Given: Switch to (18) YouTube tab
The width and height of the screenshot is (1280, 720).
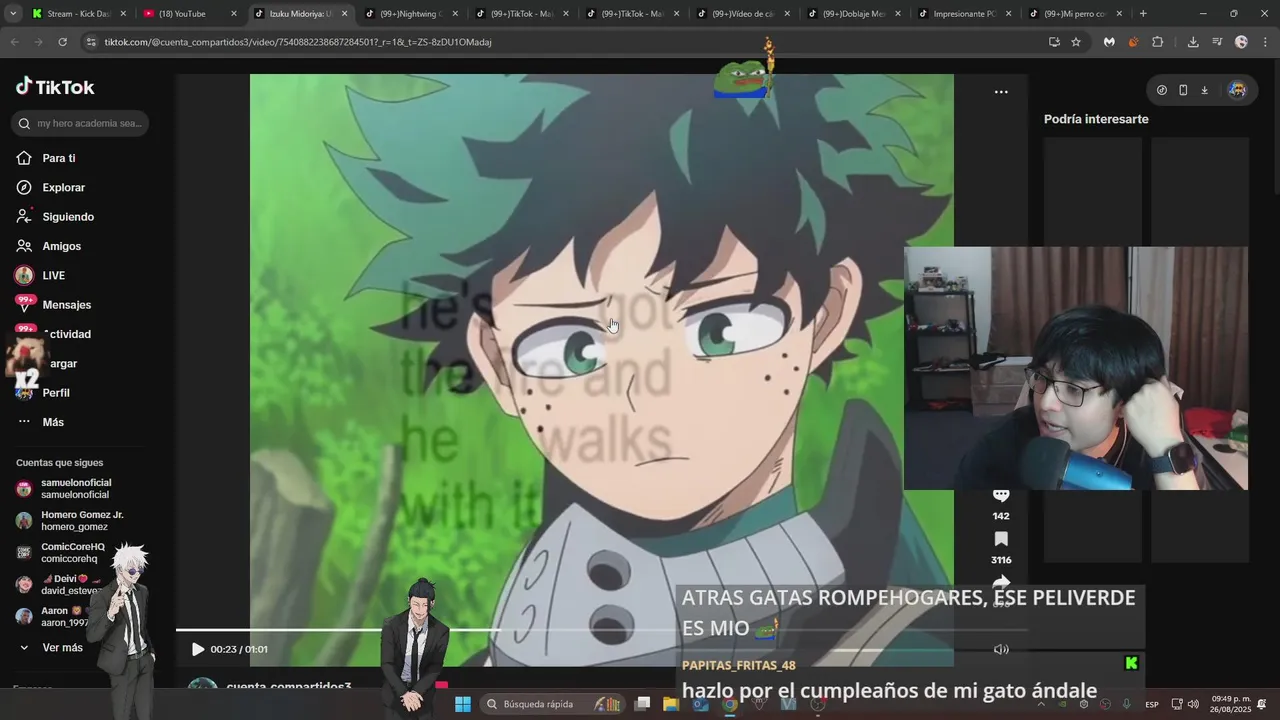Looking at the screenshot, I should click(x=190, y=14).
